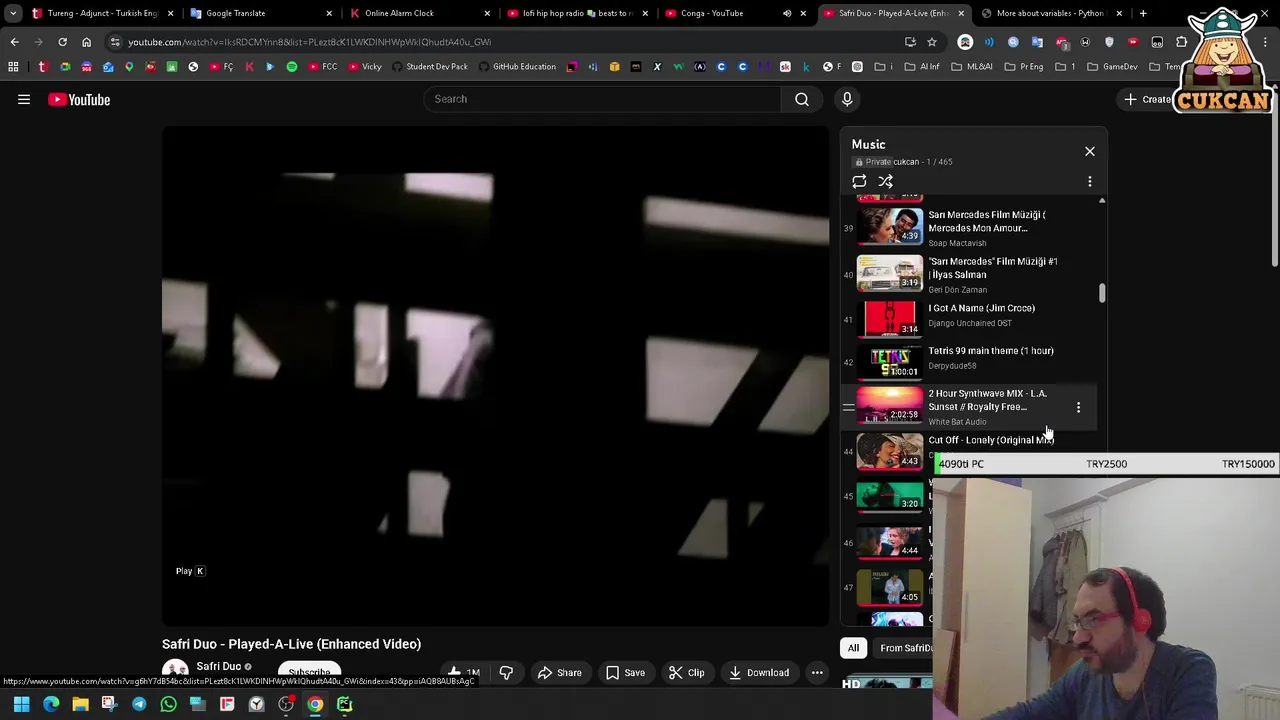The height and width of the screenshot is (720, 1280).
Task: Expand the ML&AI bookmarks folder
Action: (x=971, y=67)
